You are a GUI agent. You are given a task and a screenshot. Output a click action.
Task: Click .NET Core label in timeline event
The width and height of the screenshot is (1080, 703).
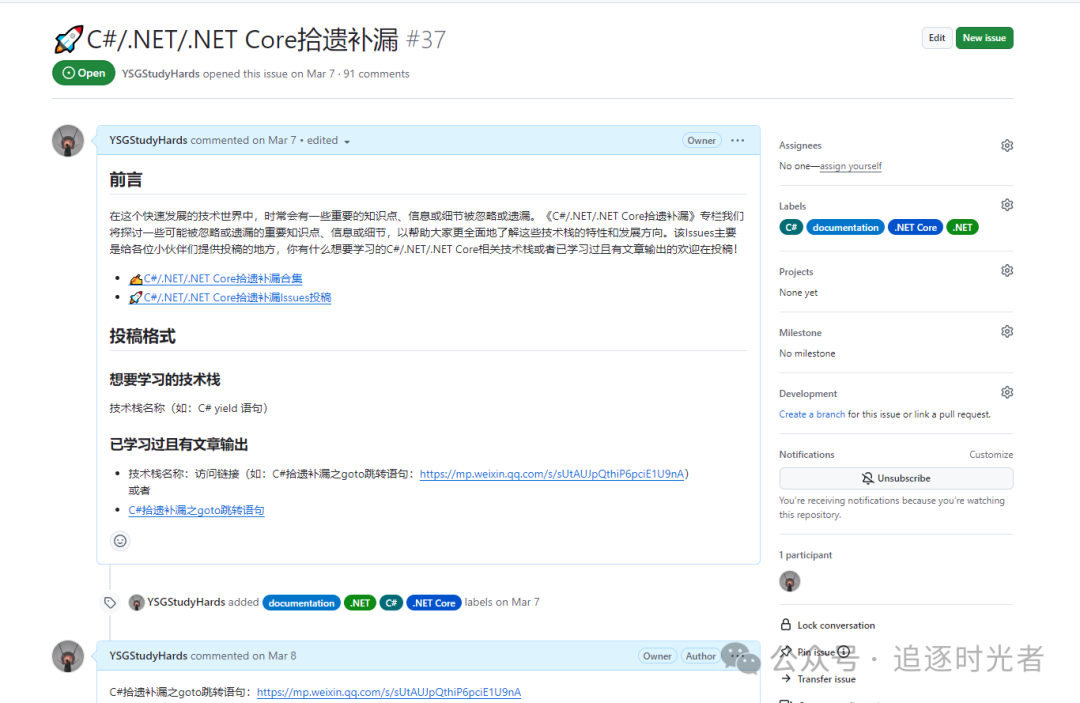pos(434,603)
